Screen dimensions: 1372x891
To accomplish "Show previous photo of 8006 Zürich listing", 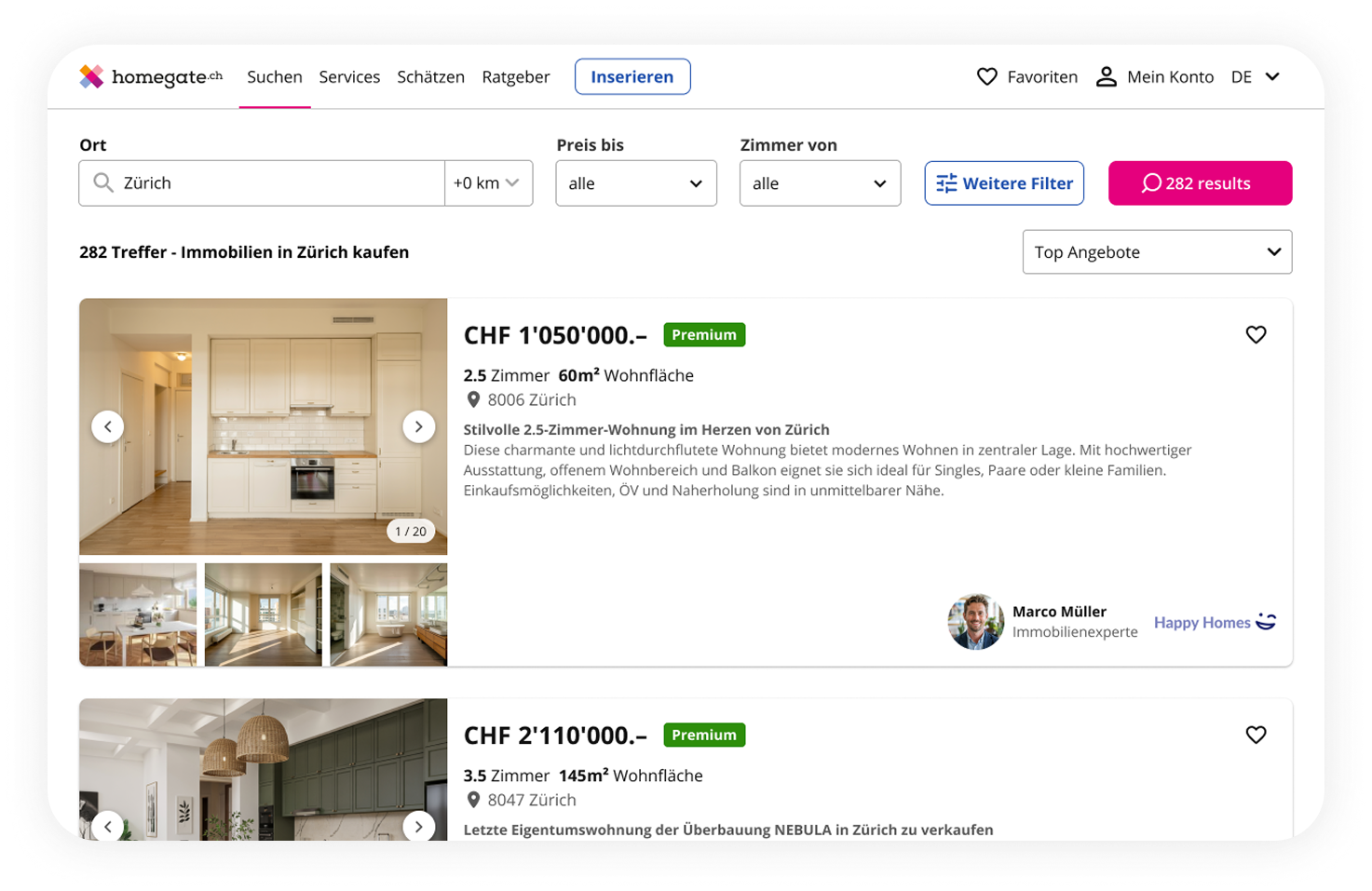I will [108, 426].
